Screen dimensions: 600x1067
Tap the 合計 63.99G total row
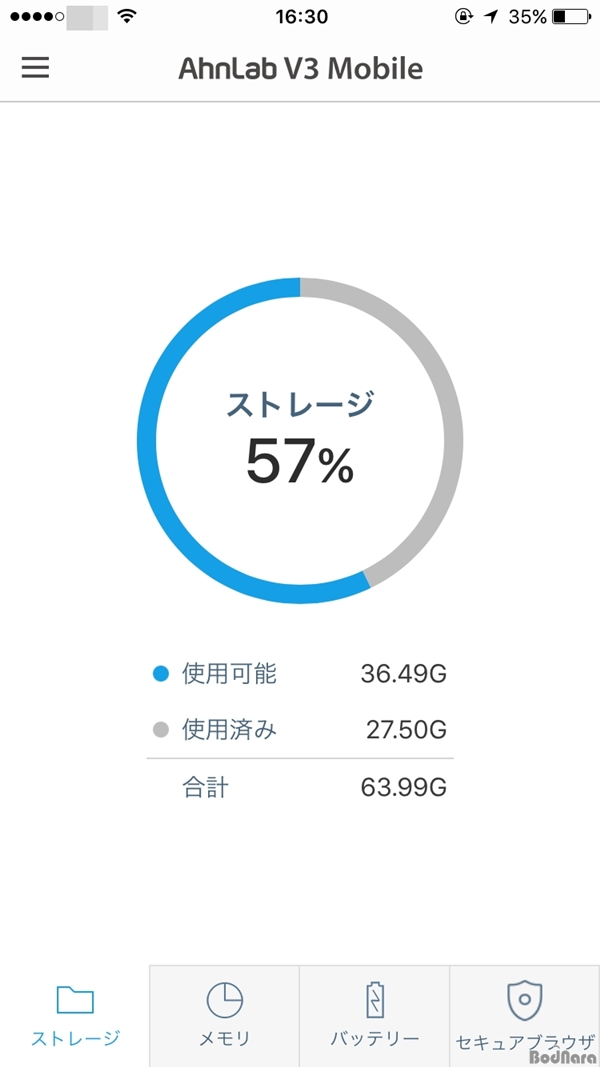pos(300,788)
